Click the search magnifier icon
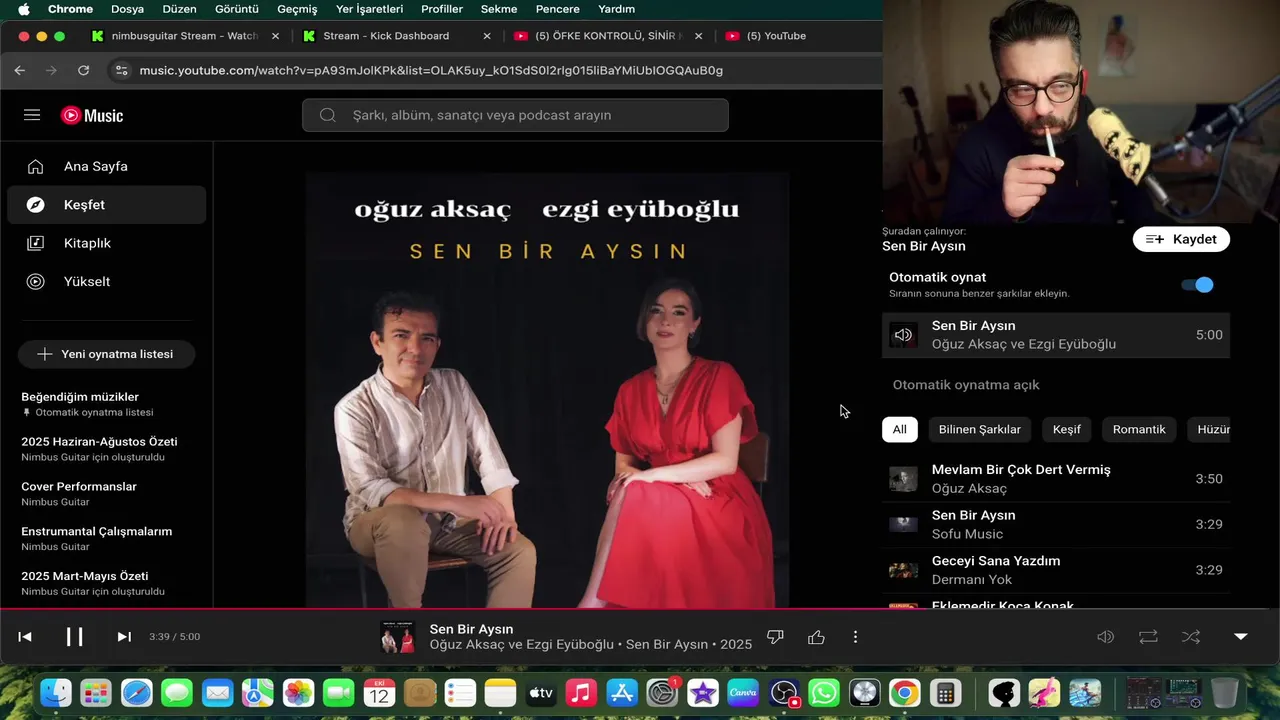Image resolution: width=1280 pixels, height=720 pixels. [327, 115]
